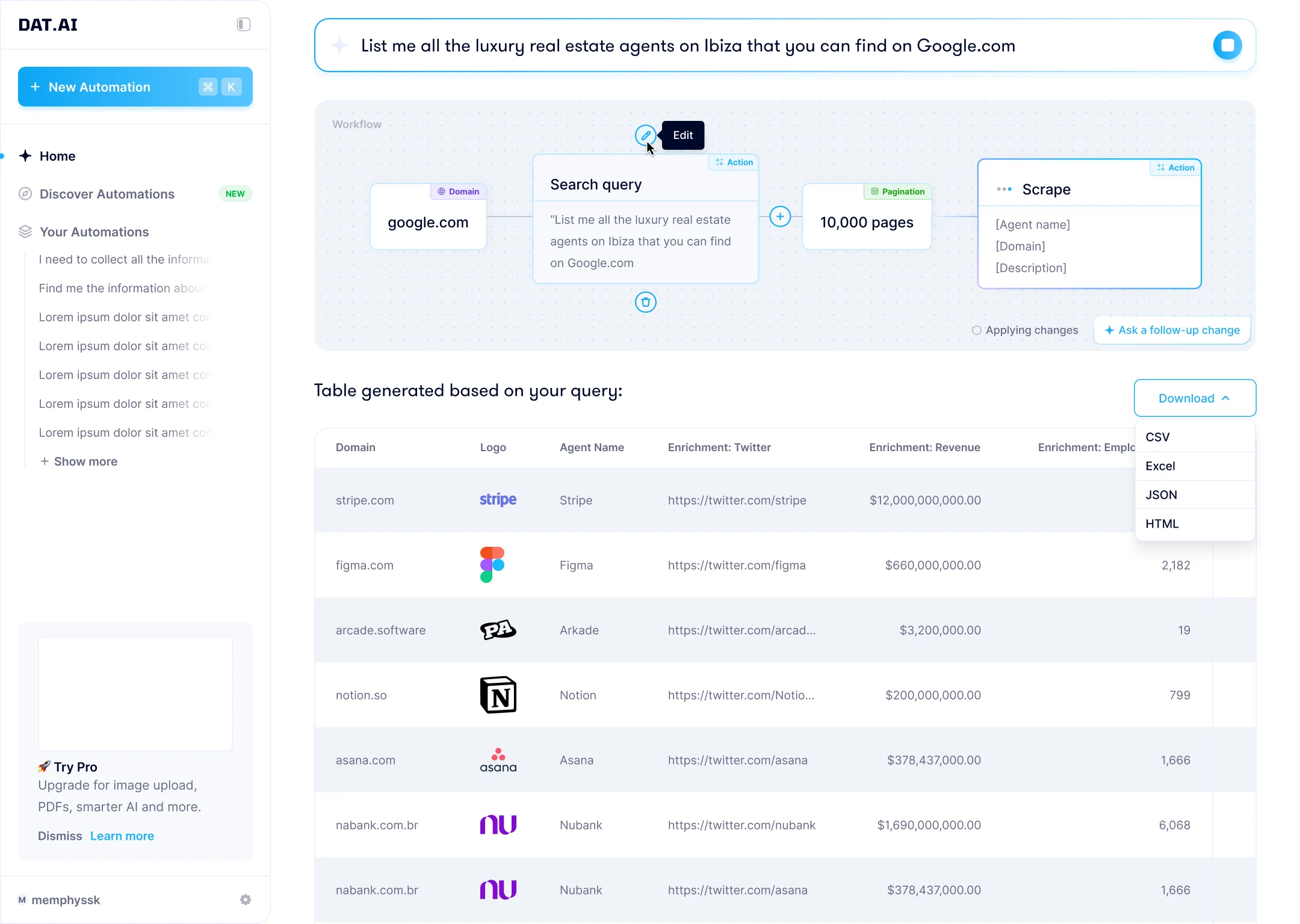Click the Figma logo in the table
Viewport: 1300px width, 924px height.
tap(492, 565)
